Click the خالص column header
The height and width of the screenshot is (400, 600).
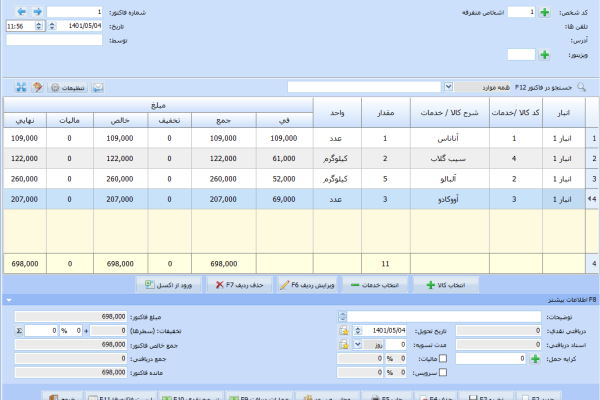click(x=120, y=120)
